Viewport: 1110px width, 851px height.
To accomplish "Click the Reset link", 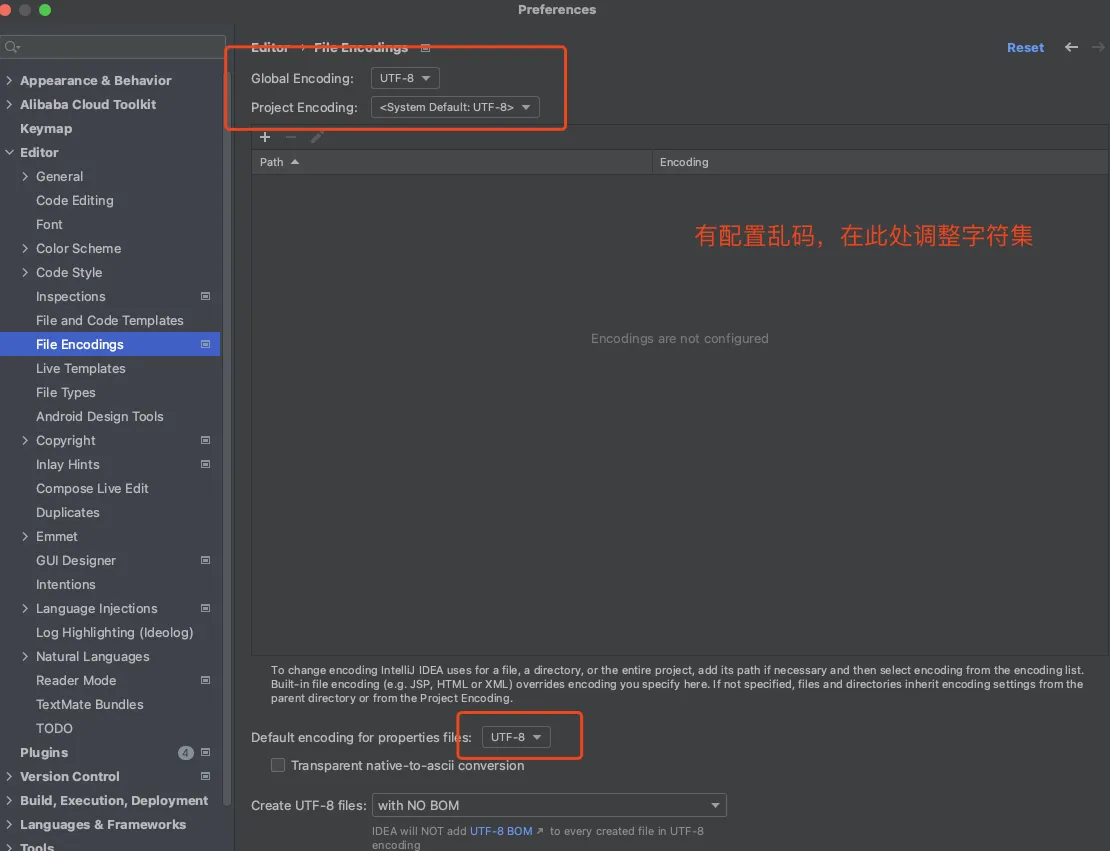I will [x=1025, y=47].
